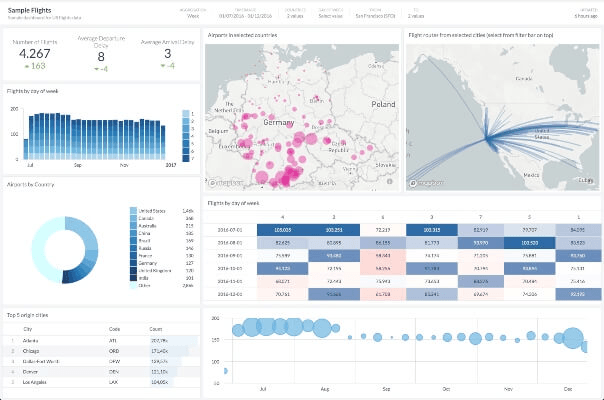The image size is (604, 400).
Task: Open the Week aggregation filter dropdown
Action: [x=193, y=16]
